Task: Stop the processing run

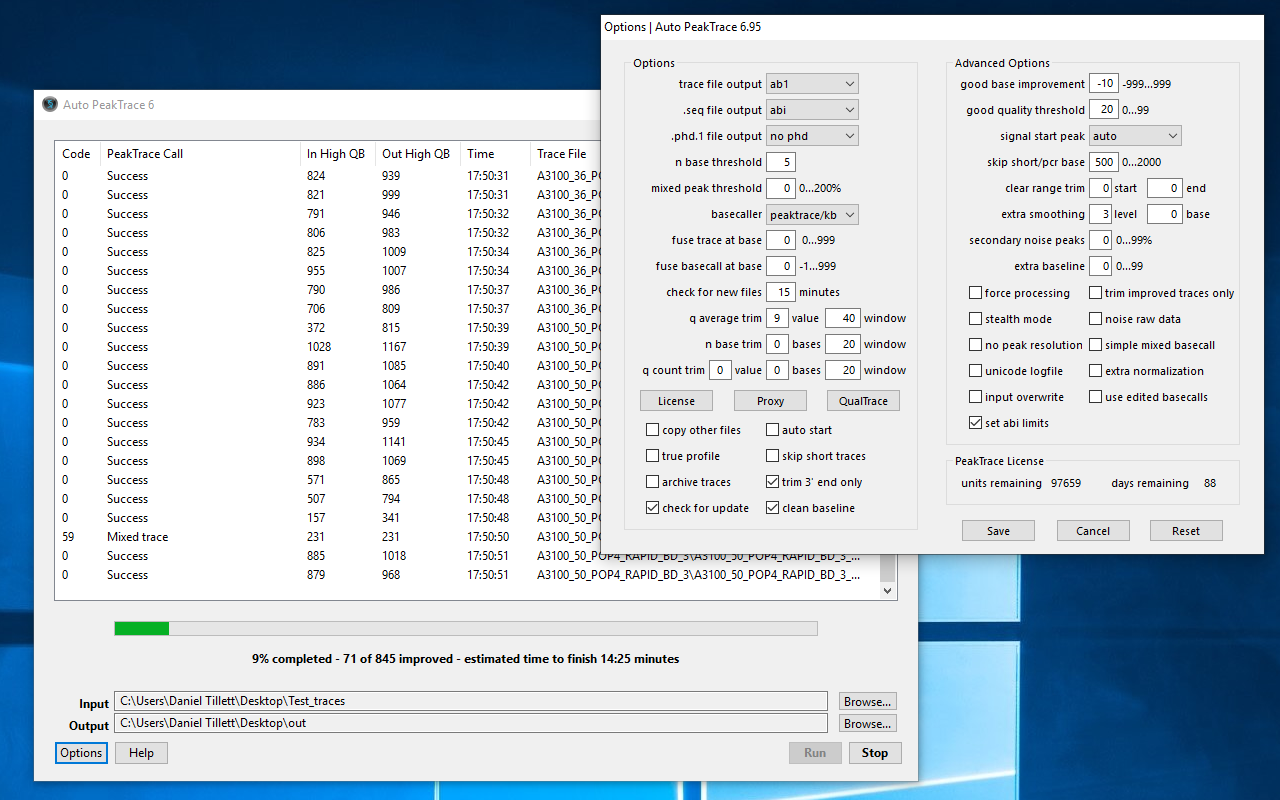Action: [x=875, y=753]
